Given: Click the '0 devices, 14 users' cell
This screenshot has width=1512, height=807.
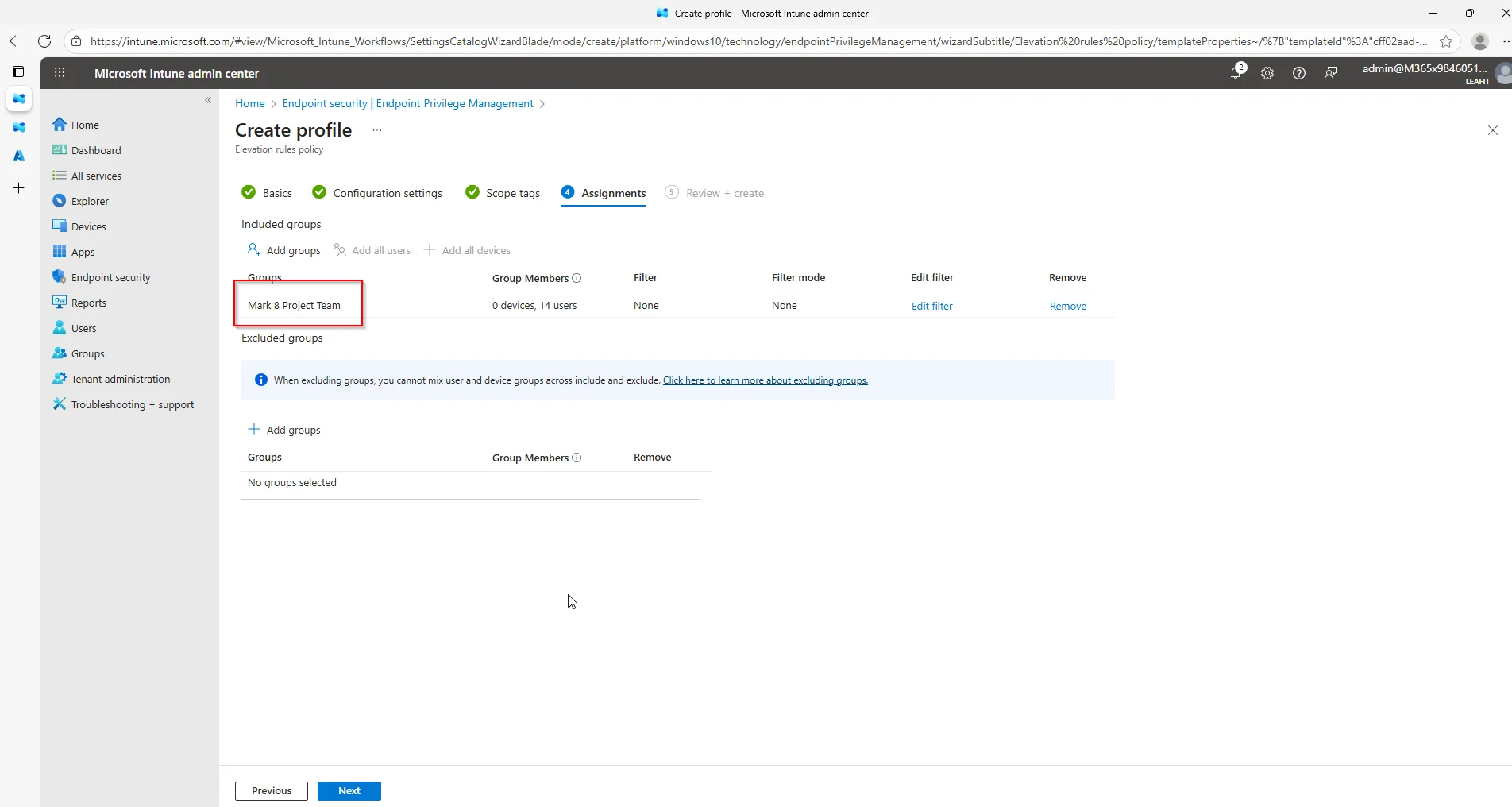Looking at the screenshot, I should (x=534, y=305).
